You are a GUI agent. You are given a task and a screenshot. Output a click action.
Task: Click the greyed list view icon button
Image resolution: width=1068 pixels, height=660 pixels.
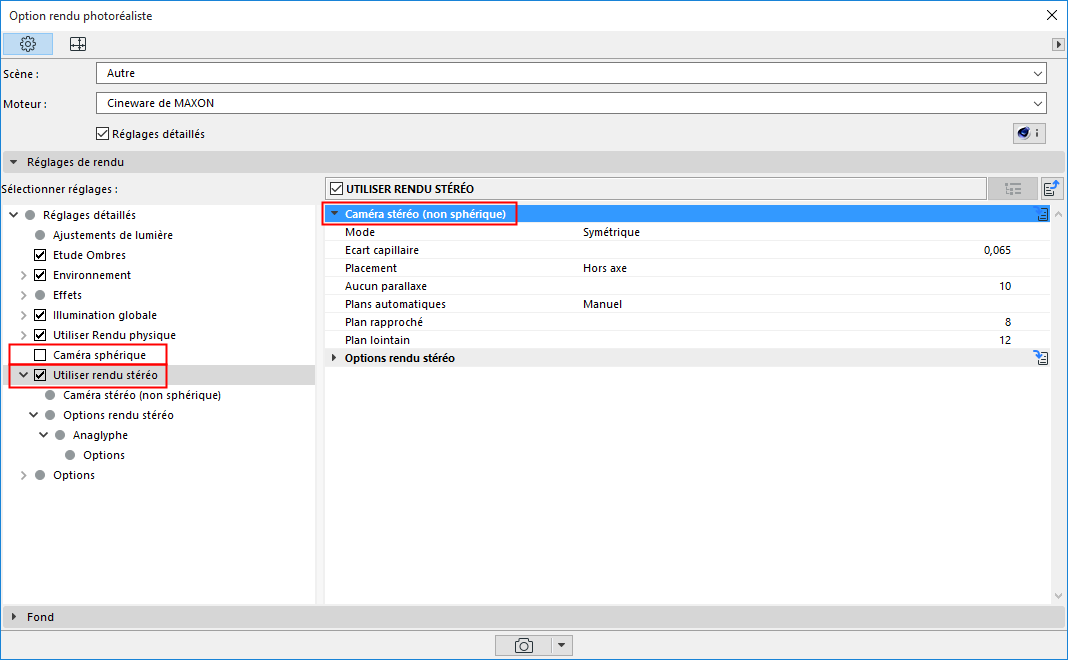click(x=1013, y=189)
